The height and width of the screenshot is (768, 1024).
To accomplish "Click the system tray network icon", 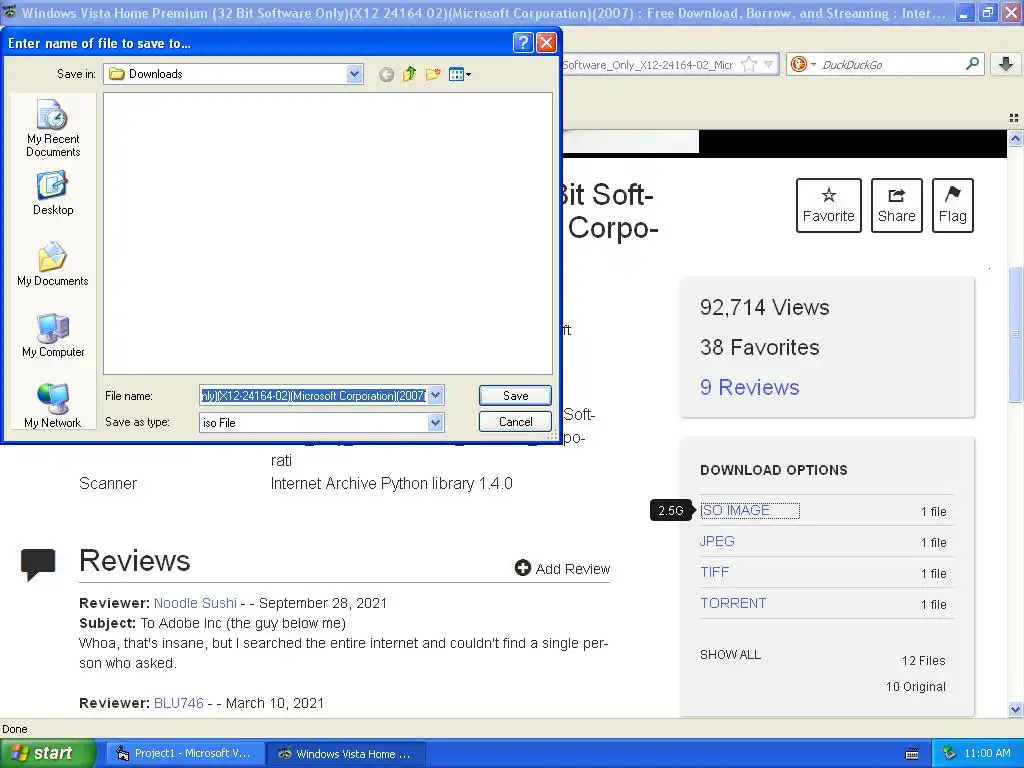I will coord(949,753).
